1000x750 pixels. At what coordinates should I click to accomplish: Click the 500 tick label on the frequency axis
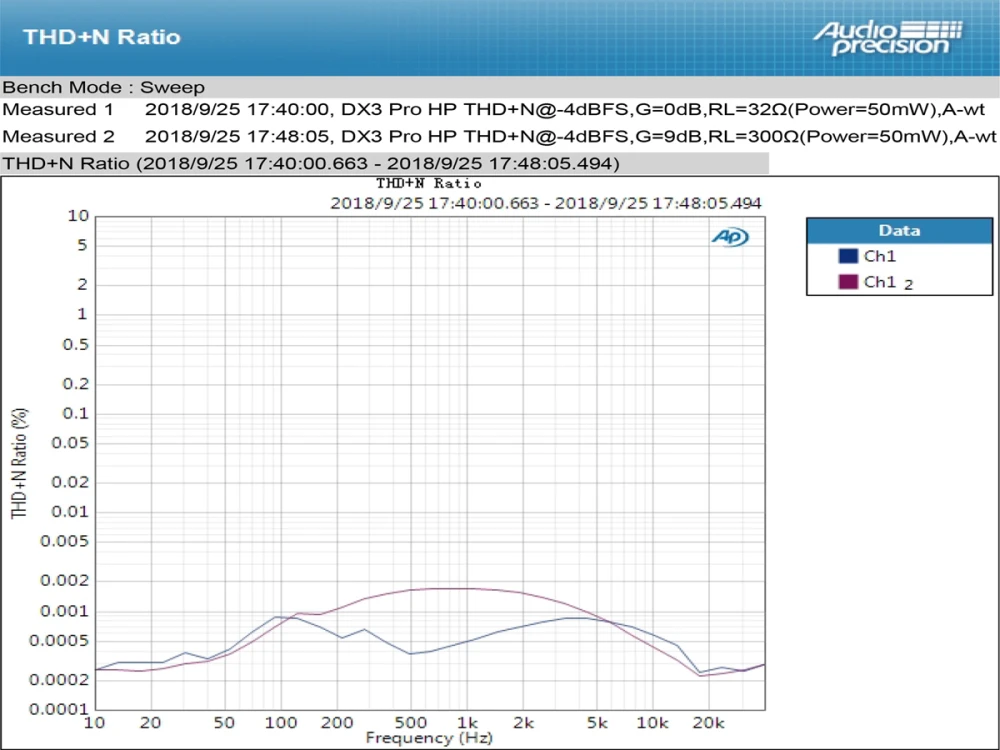pyautogui.click(x=411, y=723)
